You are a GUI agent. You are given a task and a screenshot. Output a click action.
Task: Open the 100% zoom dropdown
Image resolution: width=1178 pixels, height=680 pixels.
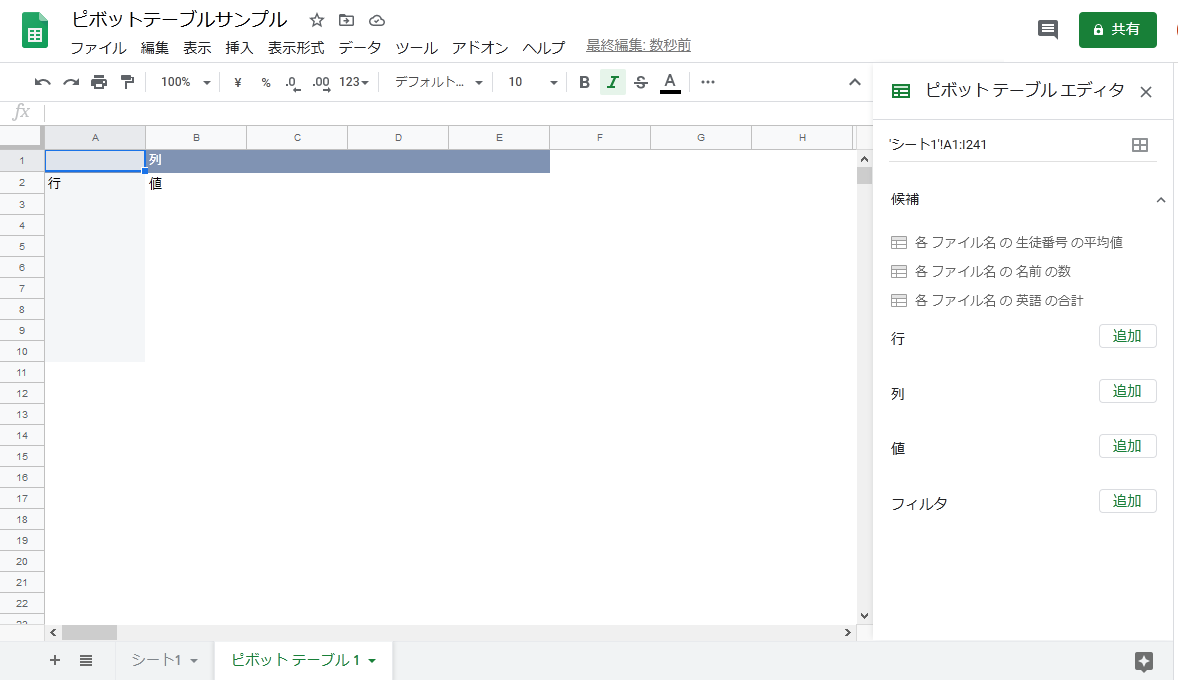185,82
